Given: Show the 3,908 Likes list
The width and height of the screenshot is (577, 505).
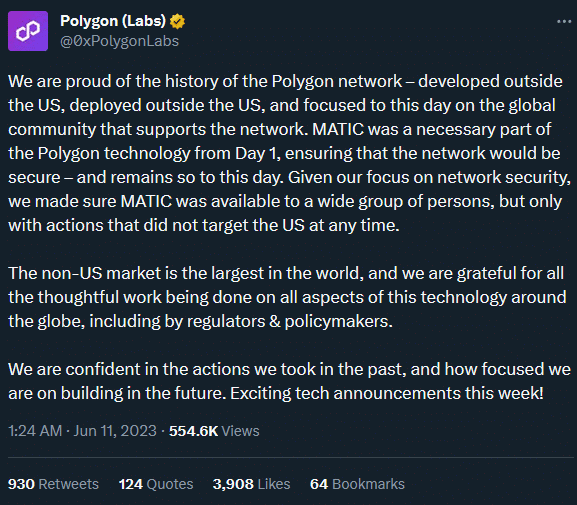Looking at the screenshot, I should tap(251, 484).
